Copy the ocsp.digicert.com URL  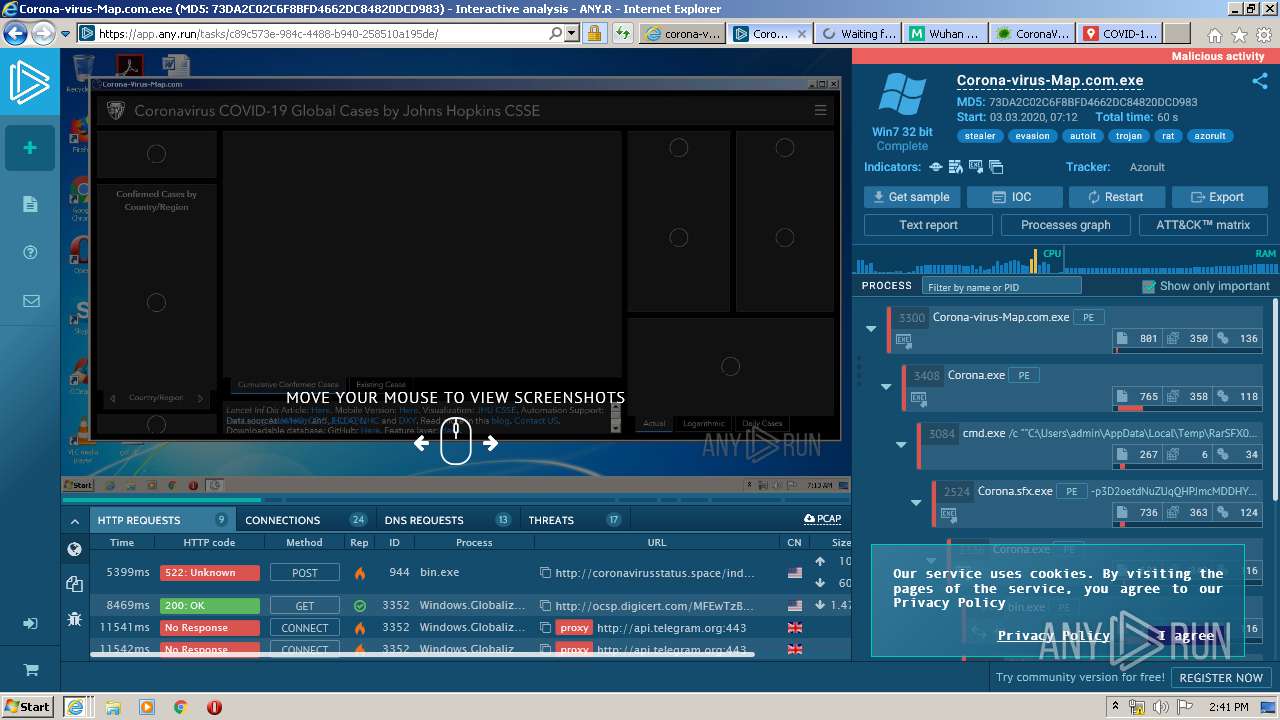[545, 606]
